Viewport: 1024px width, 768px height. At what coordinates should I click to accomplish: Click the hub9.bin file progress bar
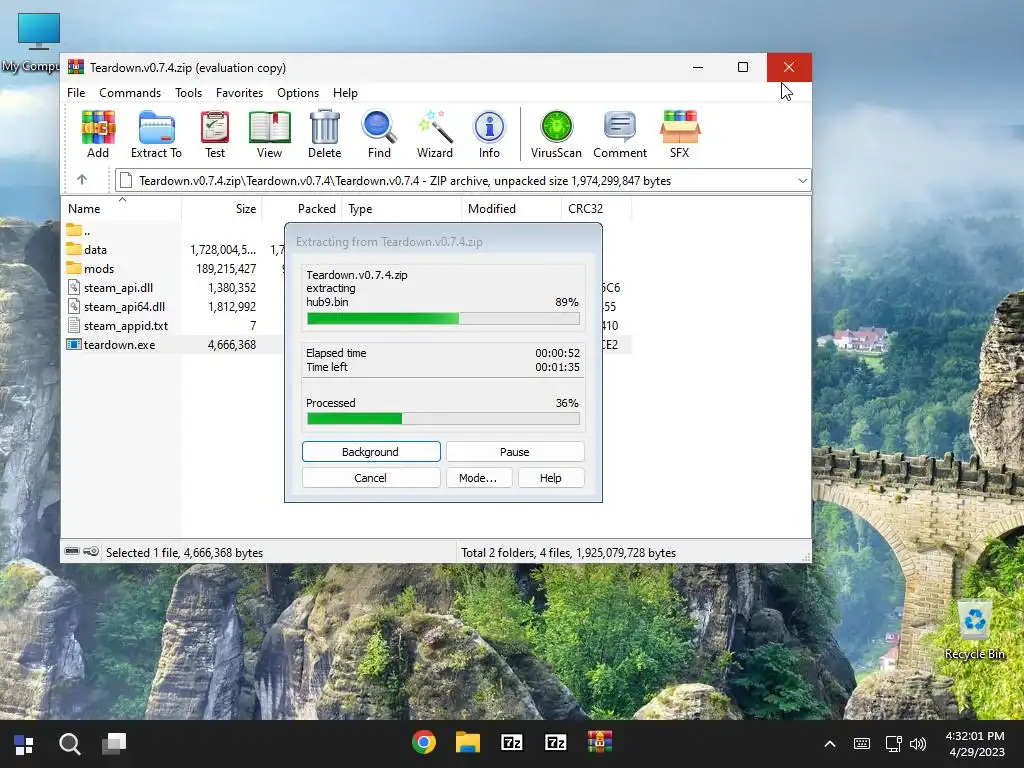tap(443, 319)
